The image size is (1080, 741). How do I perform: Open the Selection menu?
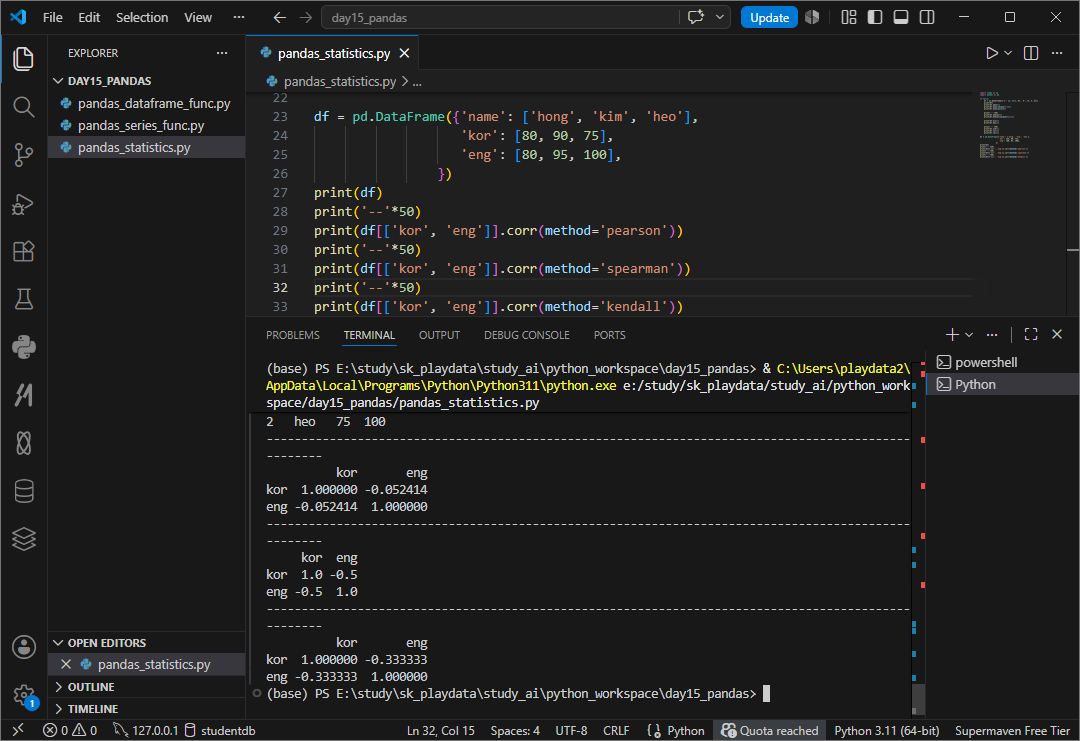(142, 17)
